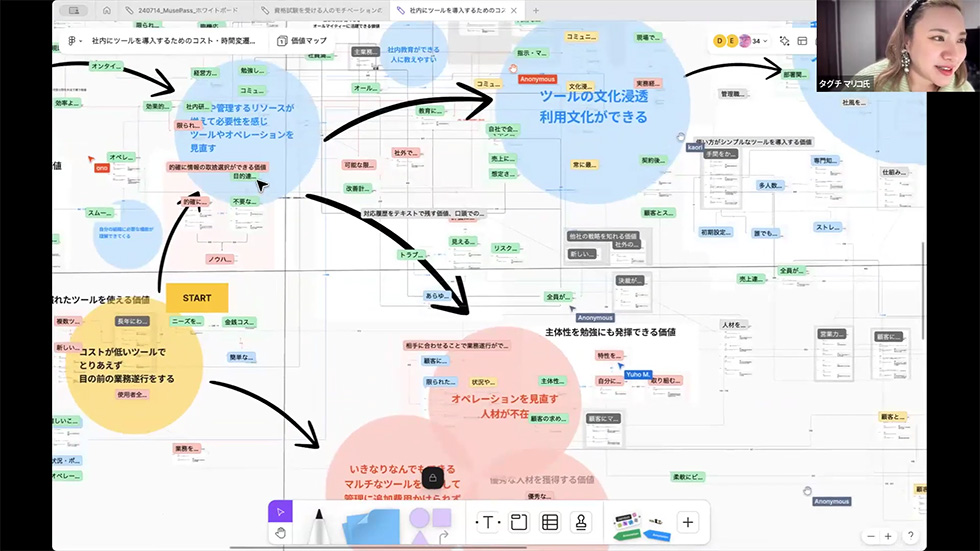Select the sticky note ノウハ…

[x=220, y=259]
